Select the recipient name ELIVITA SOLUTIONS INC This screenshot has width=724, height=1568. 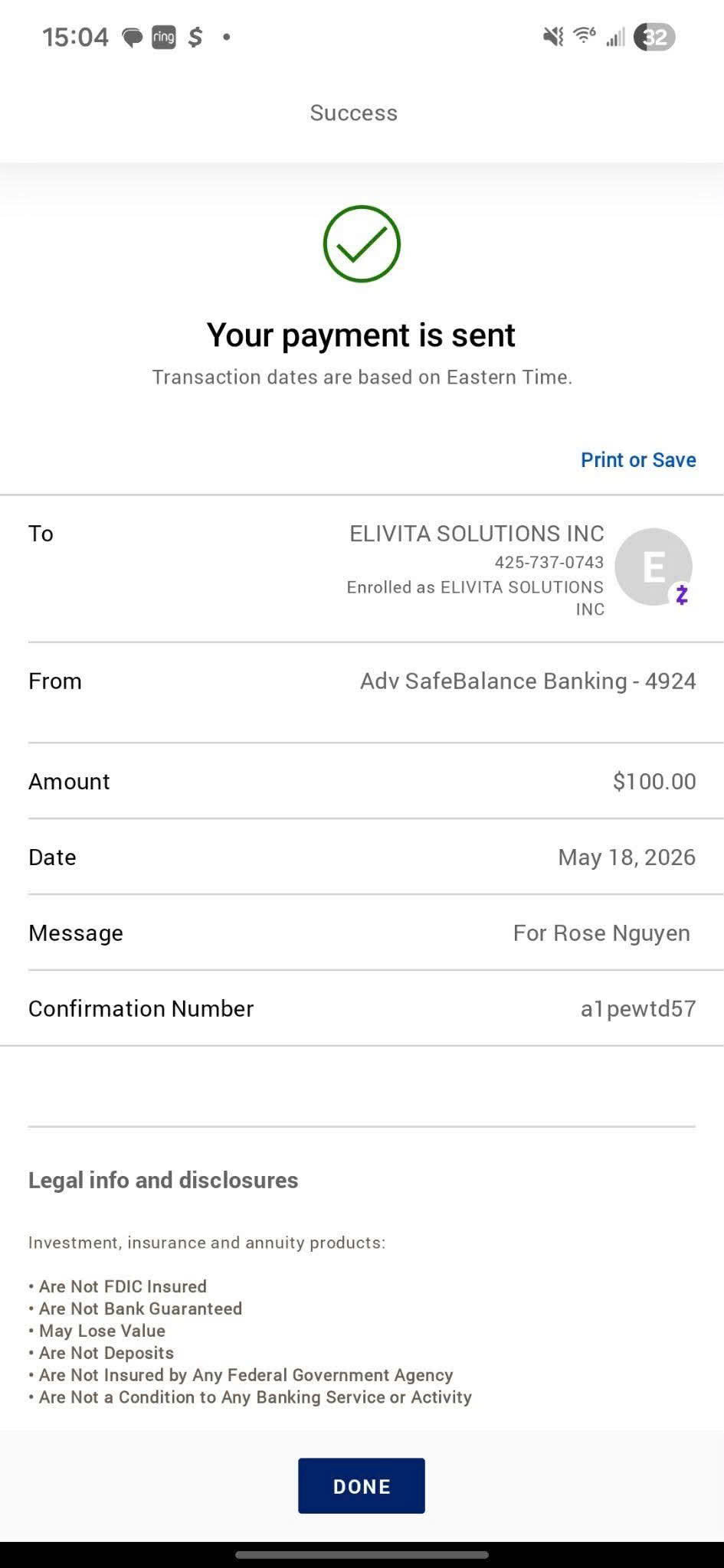tap(477, 533)
